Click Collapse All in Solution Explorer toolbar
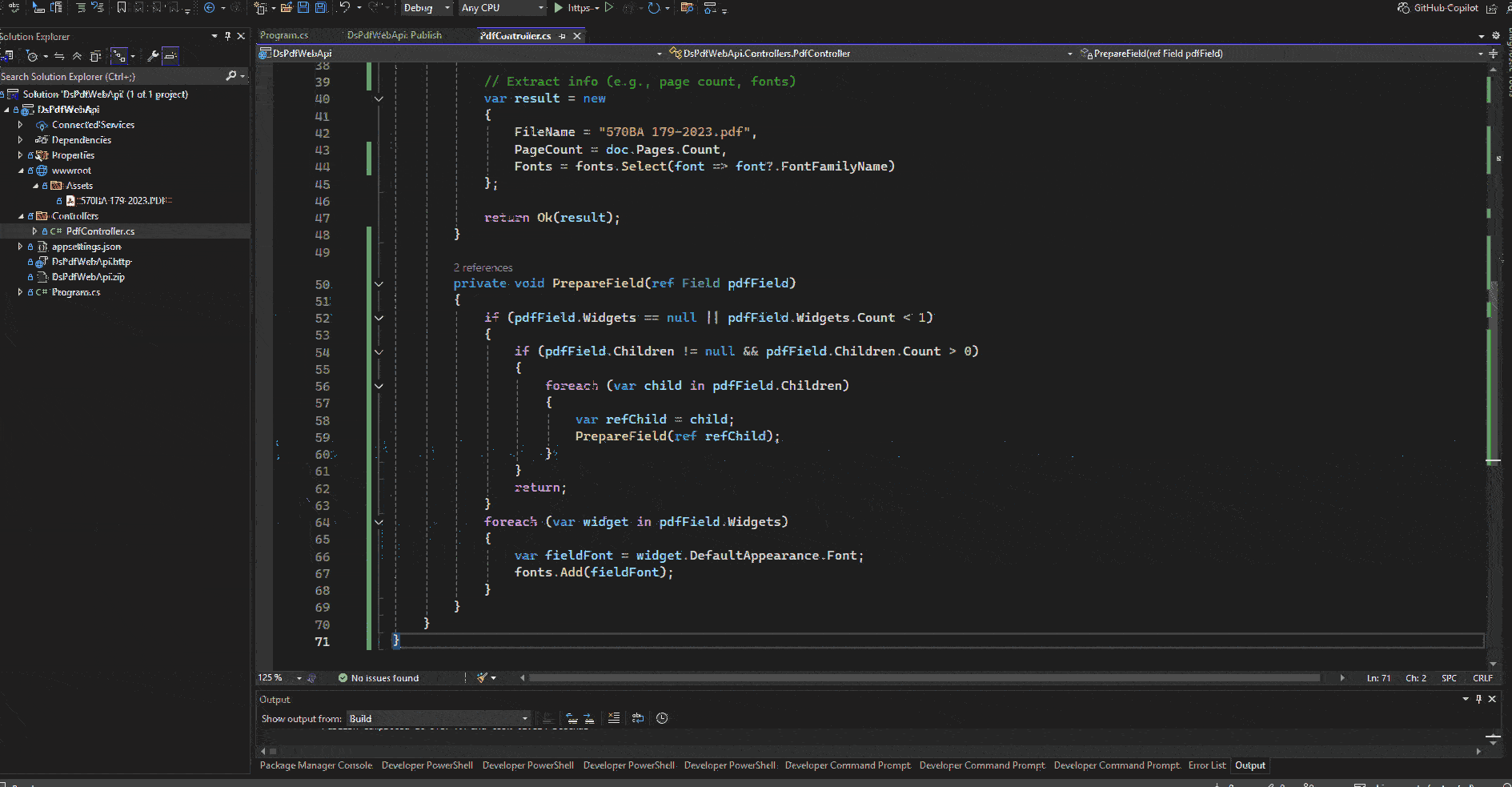The height and width of the screenshot is (787, 1512). [x=77, y=56]
